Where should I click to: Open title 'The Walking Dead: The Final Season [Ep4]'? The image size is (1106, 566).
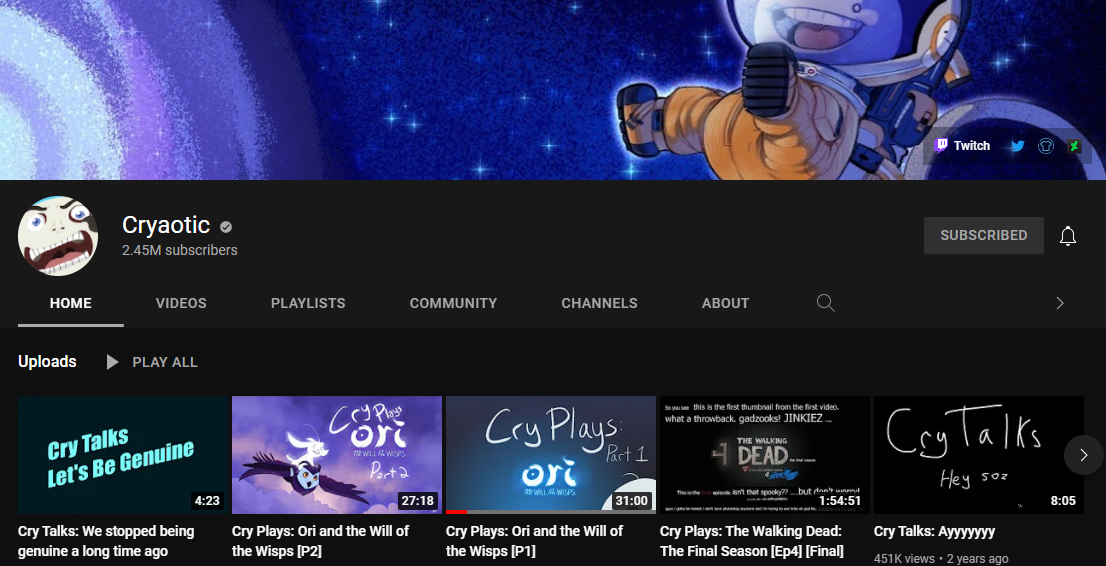click(x=752, y=541)
